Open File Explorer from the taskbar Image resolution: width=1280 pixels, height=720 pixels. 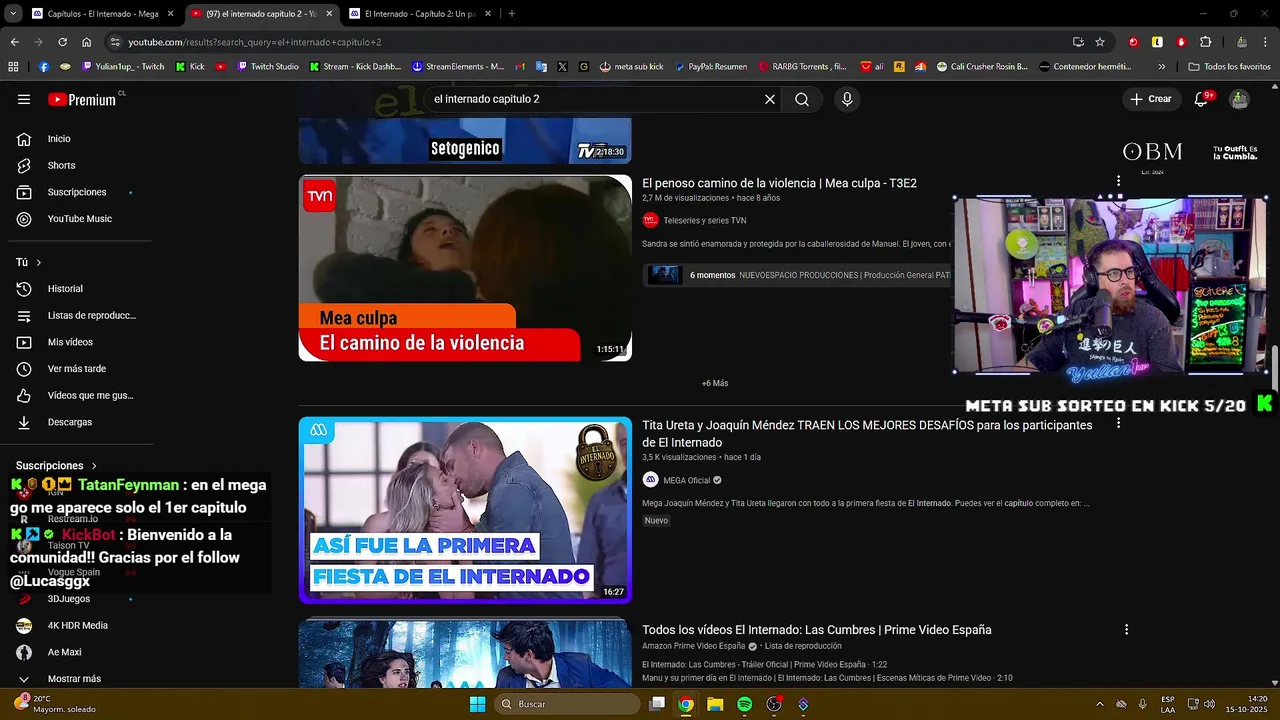coord(715,704)
